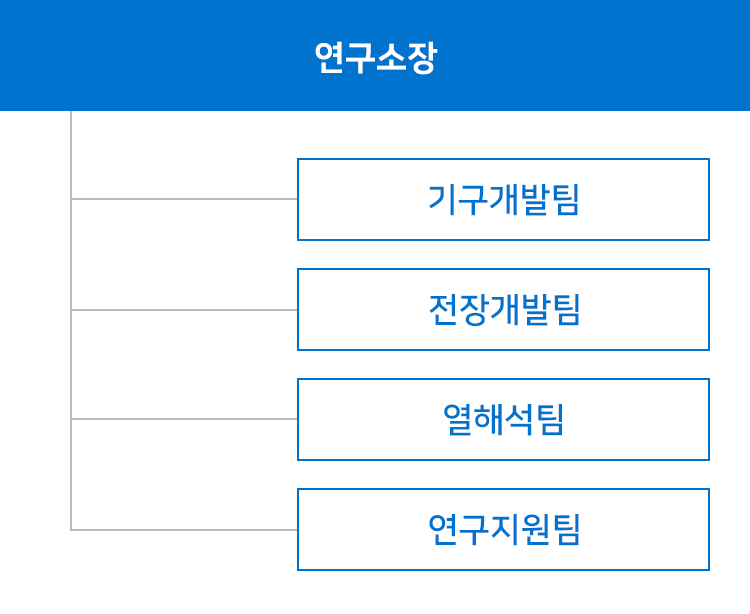Click trunk line between 전장개발팀 and 열해석팀 branches
750x614 pixels.
tap(71, 364)
